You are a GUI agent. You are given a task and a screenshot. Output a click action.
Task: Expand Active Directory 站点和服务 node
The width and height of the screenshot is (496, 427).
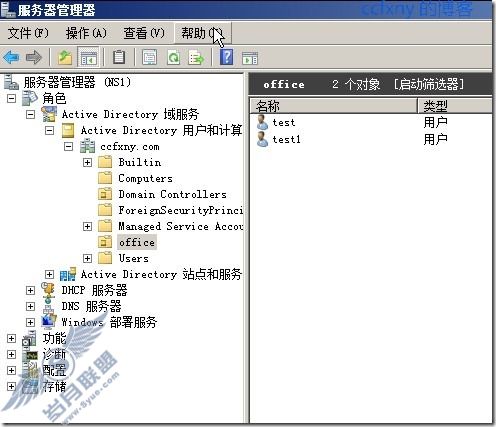(49, 274)
